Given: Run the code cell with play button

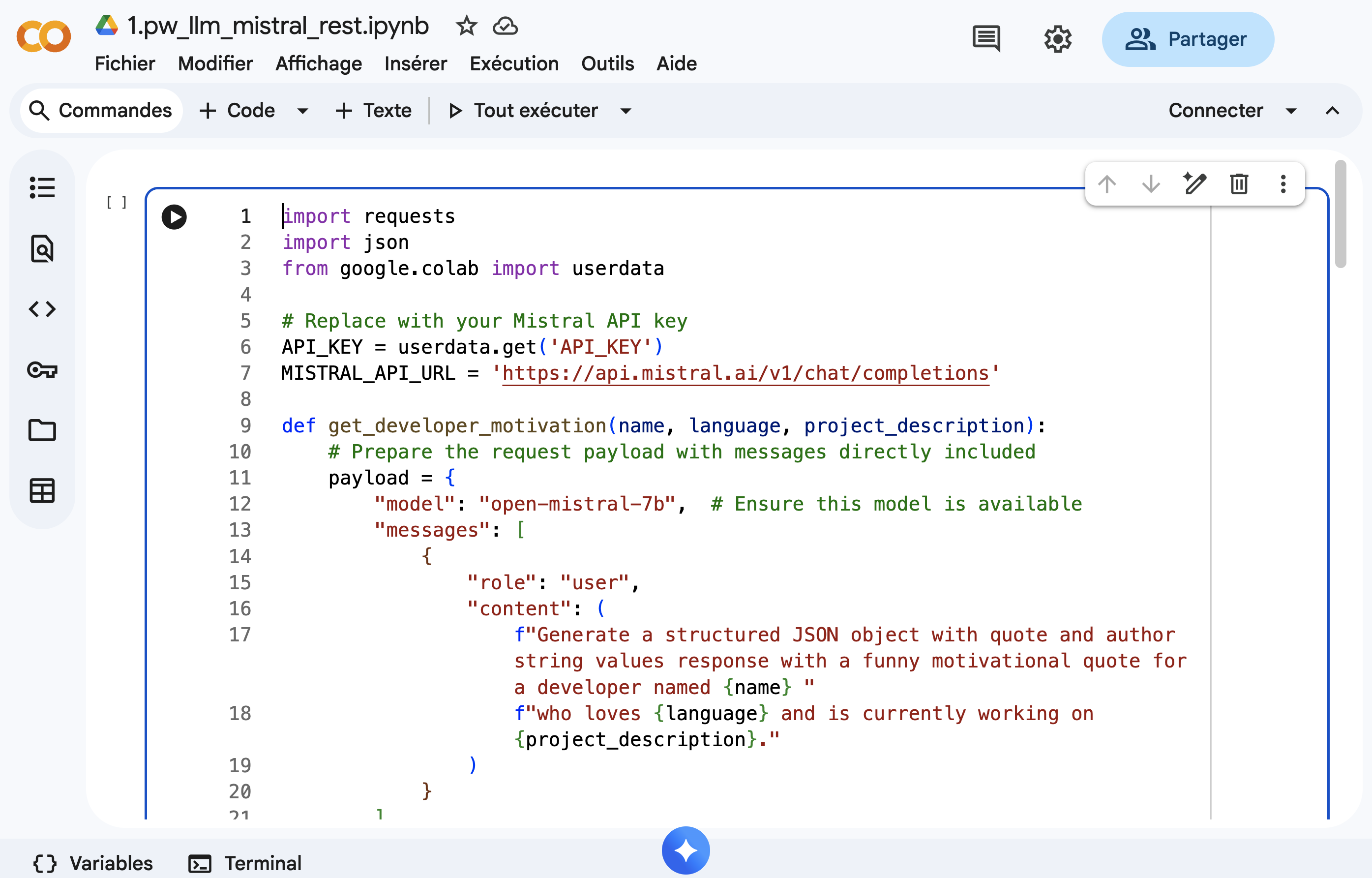Looking at the screenshot, I should pyautogui.click(x=174, y=217).
